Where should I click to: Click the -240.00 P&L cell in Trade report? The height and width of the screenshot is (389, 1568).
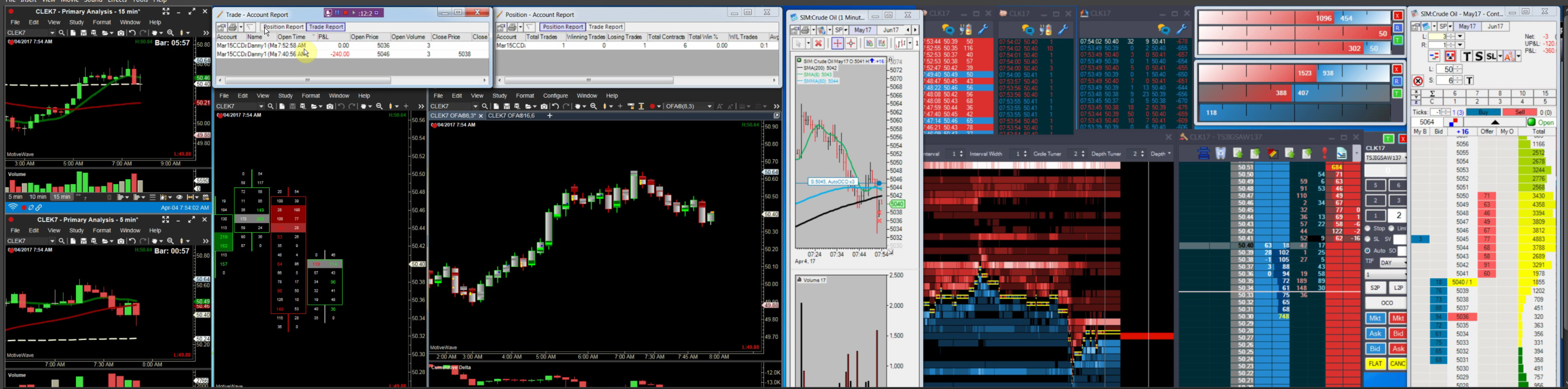[340, 54]
